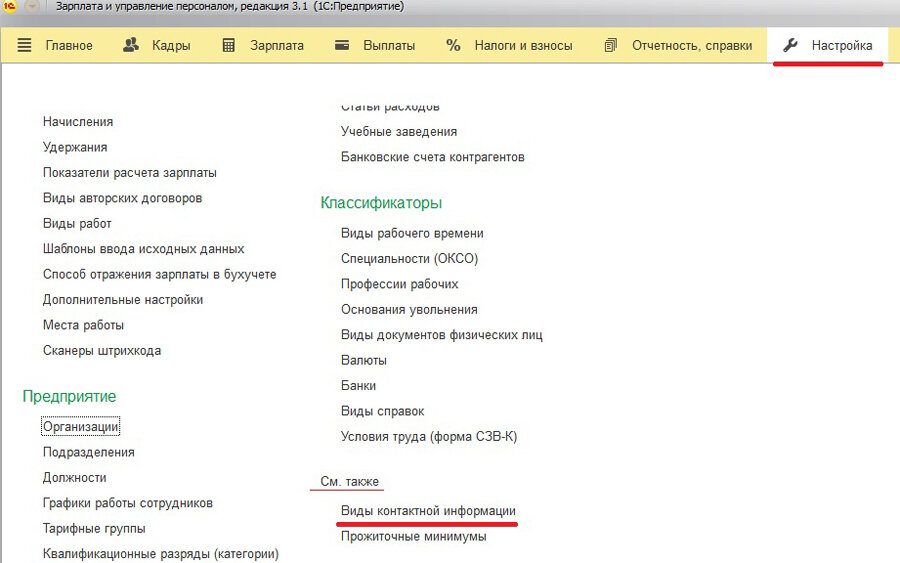
Task: Open the Места работы link
Action: [83, 325]
